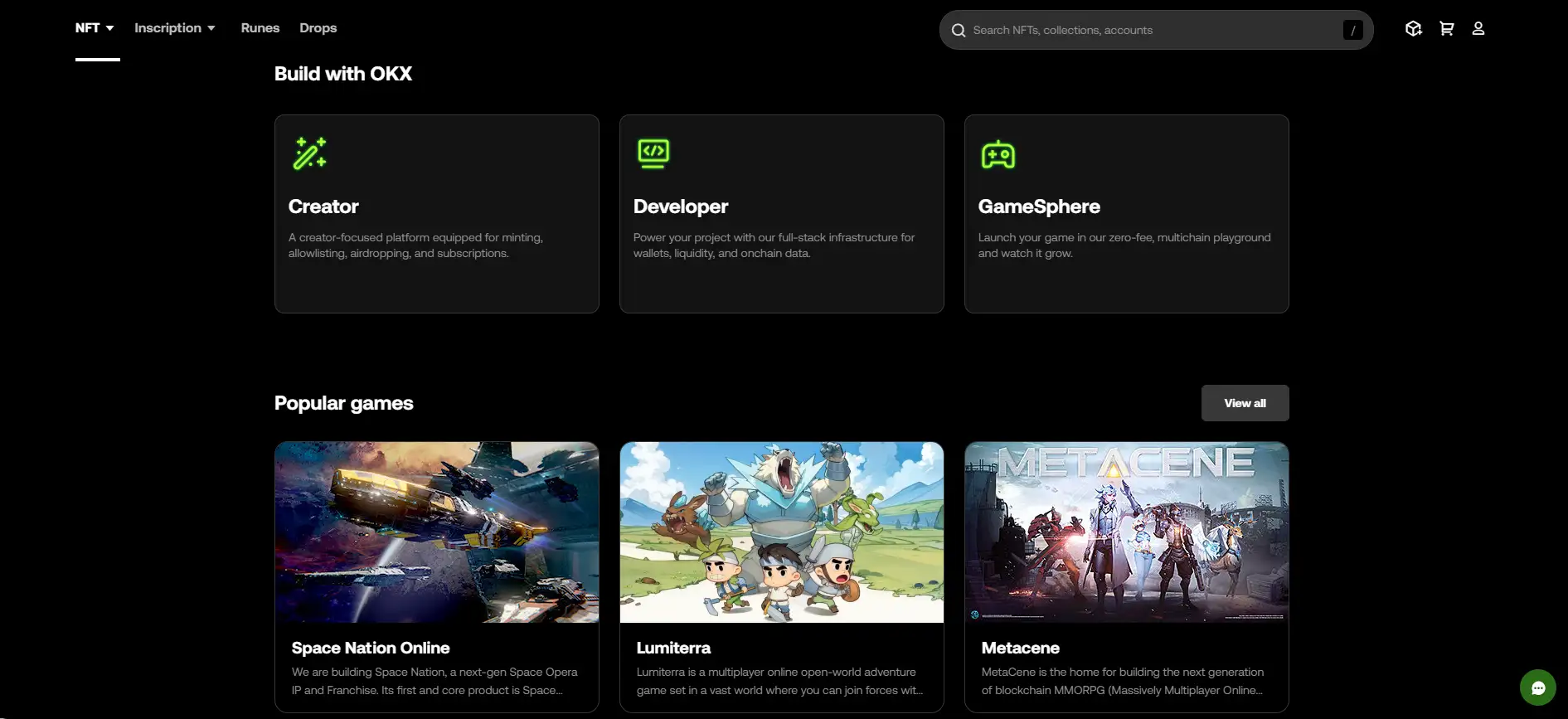Image resolution: width=1568 pixels, height=719 pixels.
Task: Go to the Drops page
Action: pos(318,28)
